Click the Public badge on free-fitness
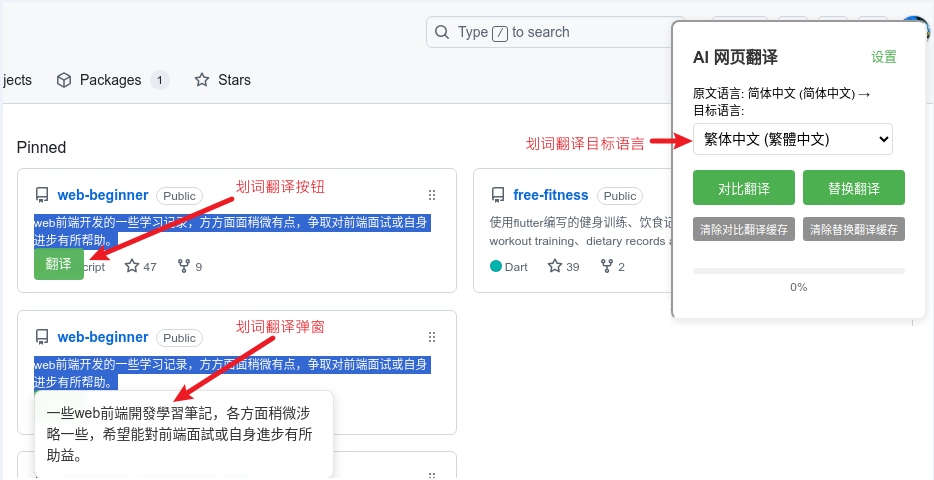934x480 pixels. point(620,196)
